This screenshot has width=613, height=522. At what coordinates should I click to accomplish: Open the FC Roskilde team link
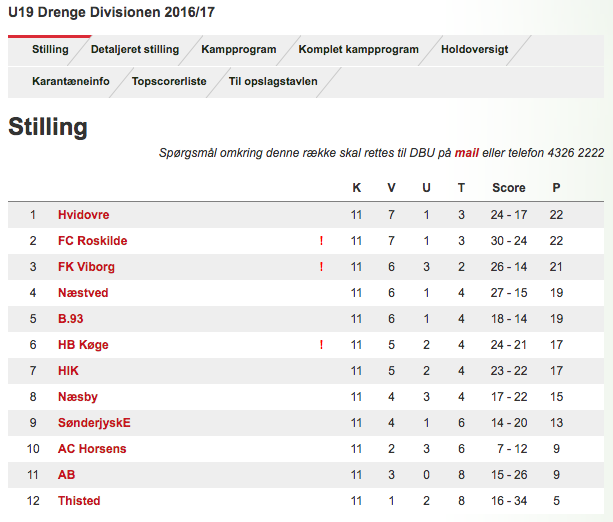[x=93, y=241]
